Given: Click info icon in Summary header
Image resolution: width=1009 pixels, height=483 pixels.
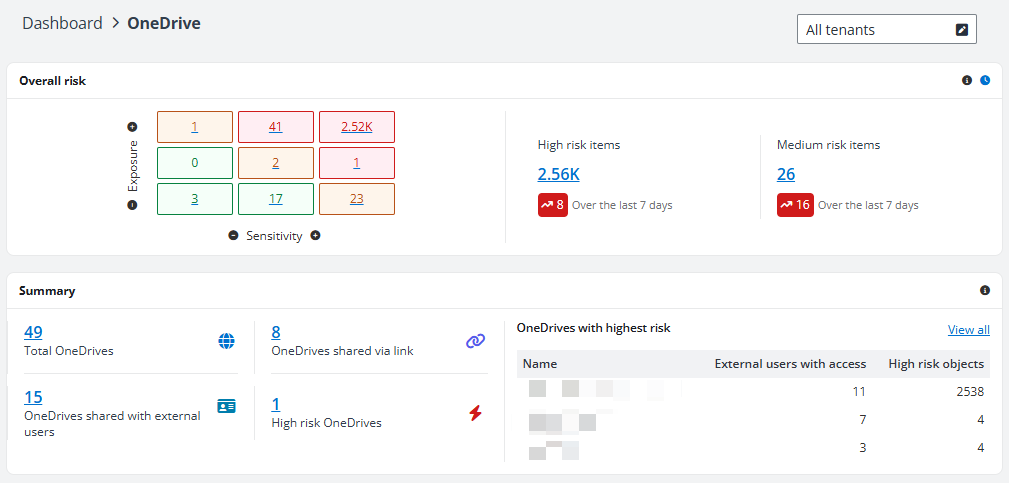Looking at the screenshot, I should point(985,291).
